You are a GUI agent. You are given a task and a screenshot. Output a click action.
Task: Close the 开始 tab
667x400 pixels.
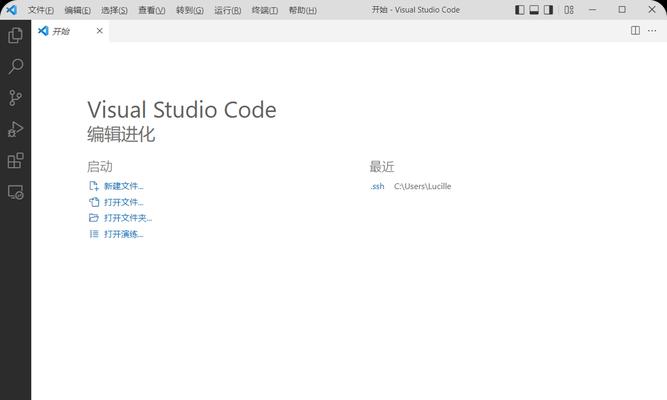pyautogui.click(x=100, y=31)
